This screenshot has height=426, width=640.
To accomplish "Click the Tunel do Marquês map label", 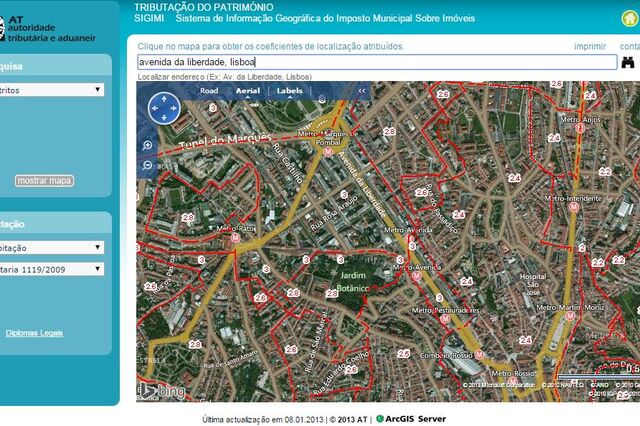I will click(225, 141).
